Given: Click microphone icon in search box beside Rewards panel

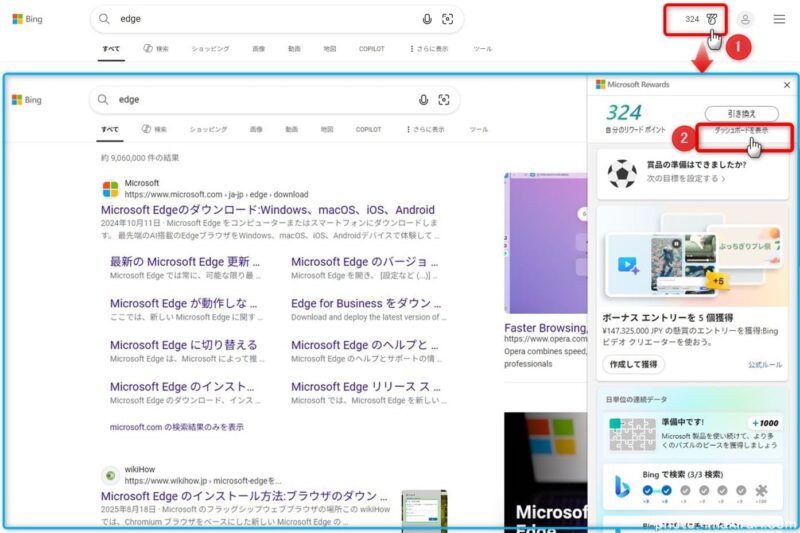Looking at the screenshot, I should pos(423,100).
